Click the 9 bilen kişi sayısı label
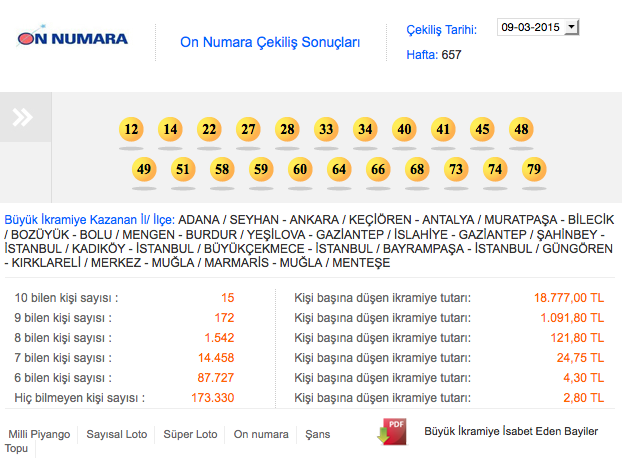Screen dimensions: 622x468 click(x=63, y=318)
